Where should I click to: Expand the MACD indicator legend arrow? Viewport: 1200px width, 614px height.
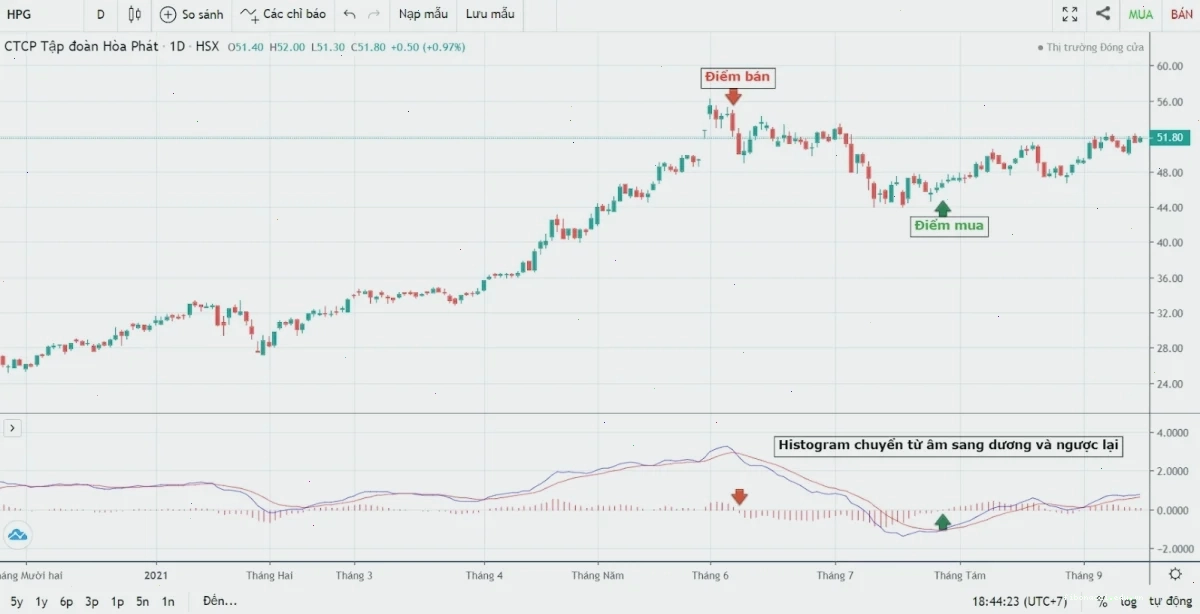(13, 428)
